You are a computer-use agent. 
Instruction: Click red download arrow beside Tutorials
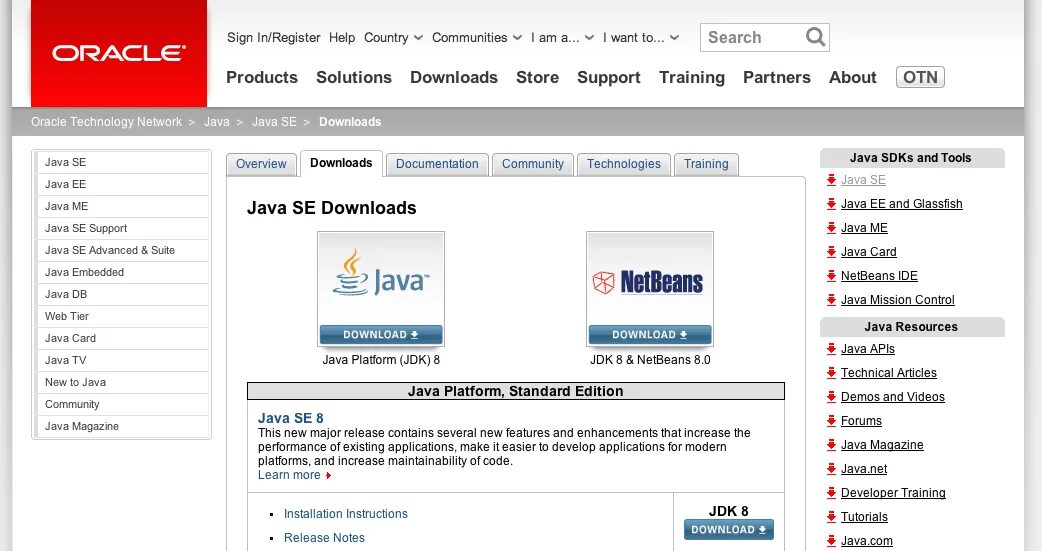pyautogui.click(x=831, y=516)
